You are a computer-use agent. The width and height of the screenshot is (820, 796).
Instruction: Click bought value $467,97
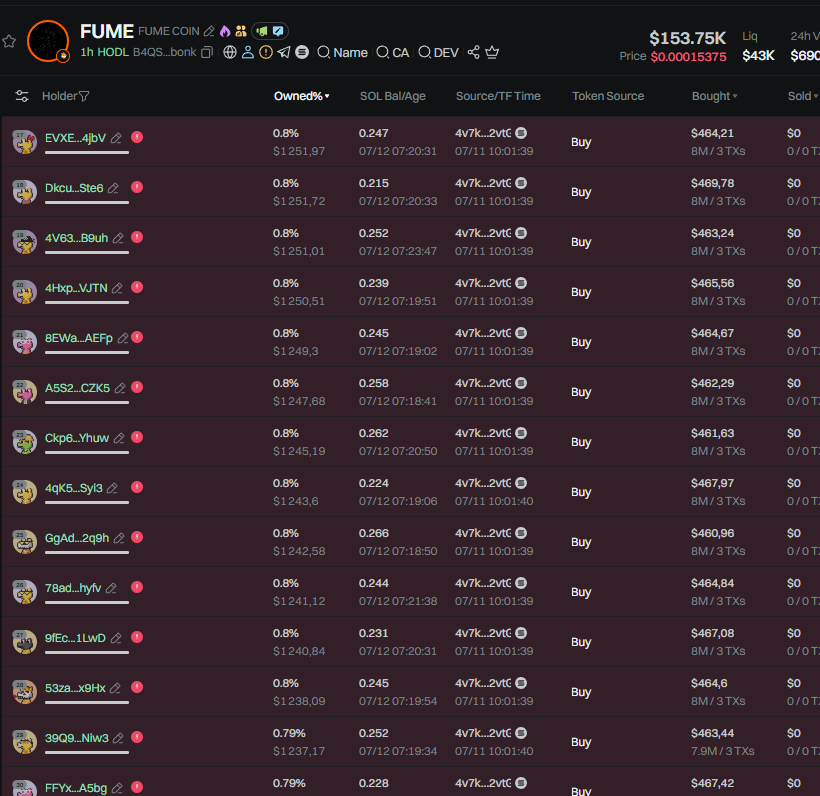tap(712, 483)
